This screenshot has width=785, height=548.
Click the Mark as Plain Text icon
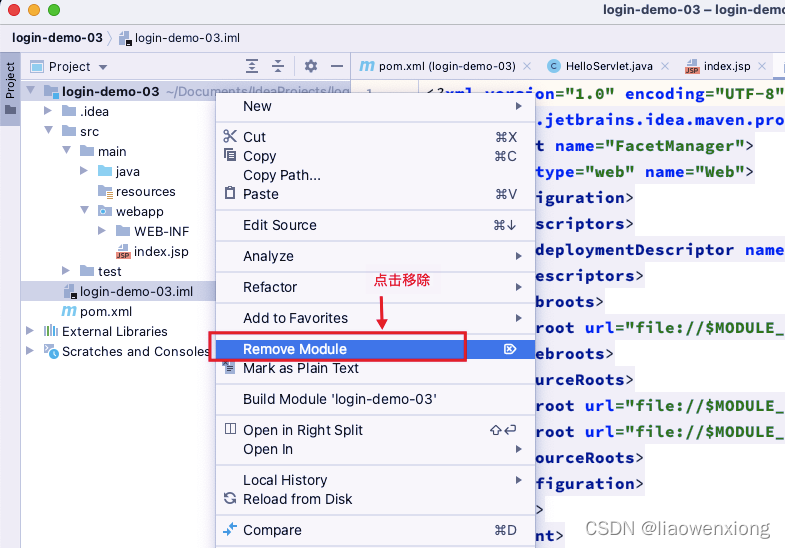click(228, 367)
